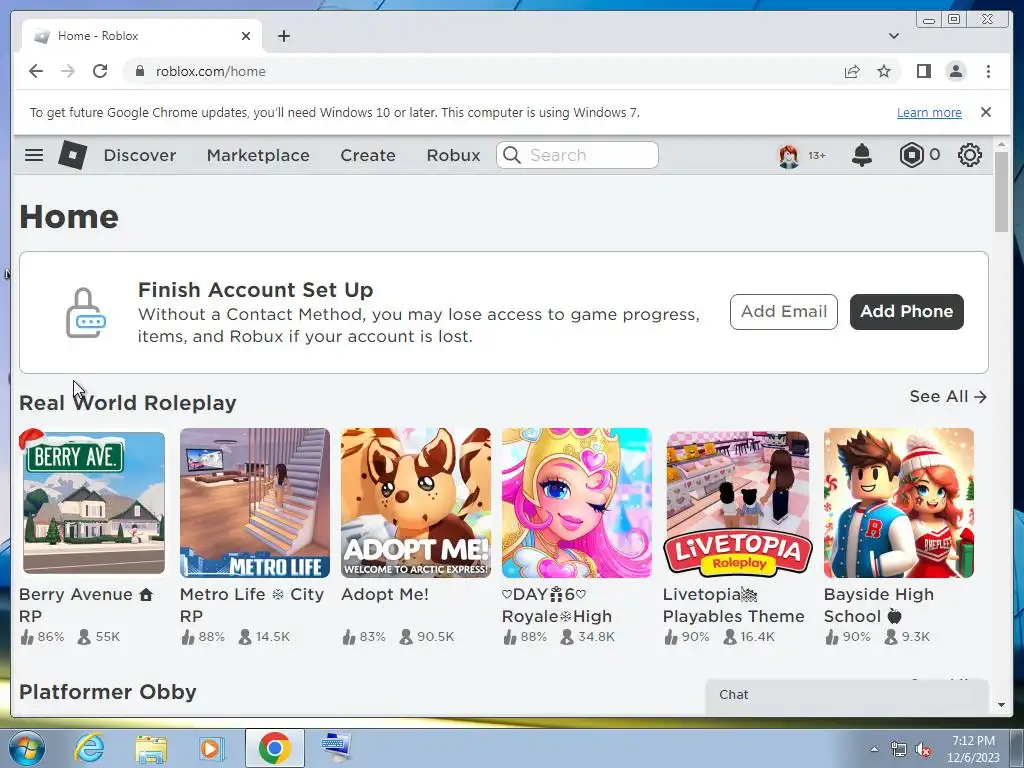Open the on-screen keyboard taskbar icon
Screen dimensions: 1024x768
[336, 747]
